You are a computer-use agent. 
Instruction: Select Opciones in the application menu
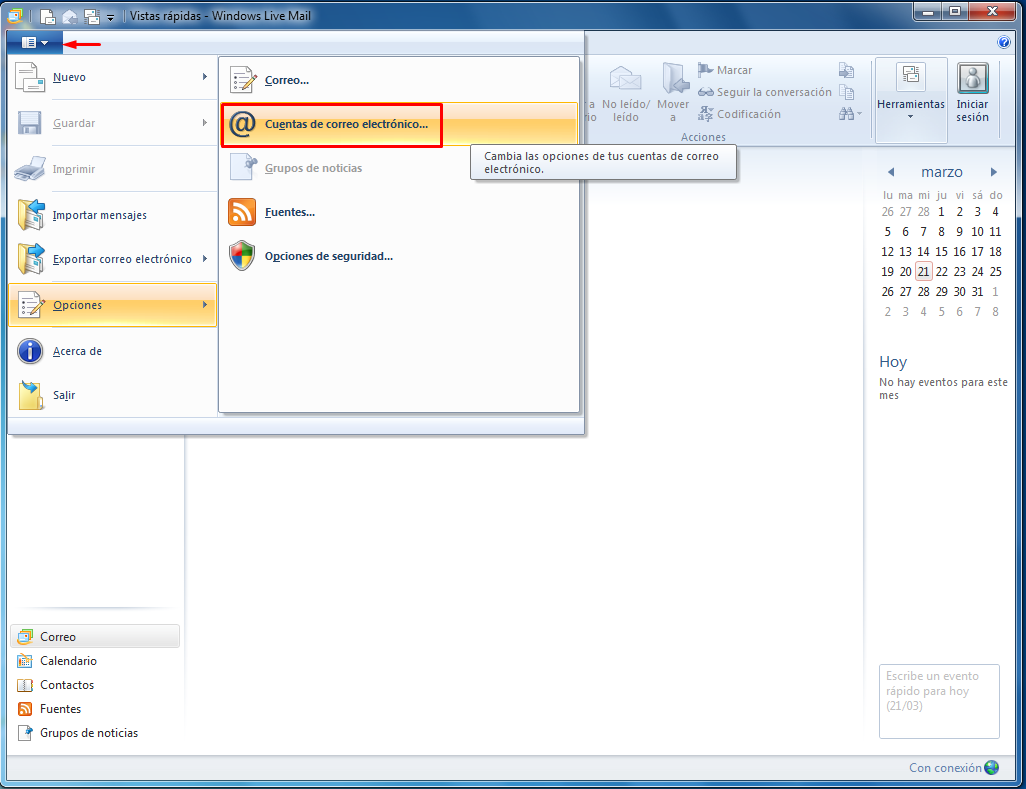(x=112, y=305)
